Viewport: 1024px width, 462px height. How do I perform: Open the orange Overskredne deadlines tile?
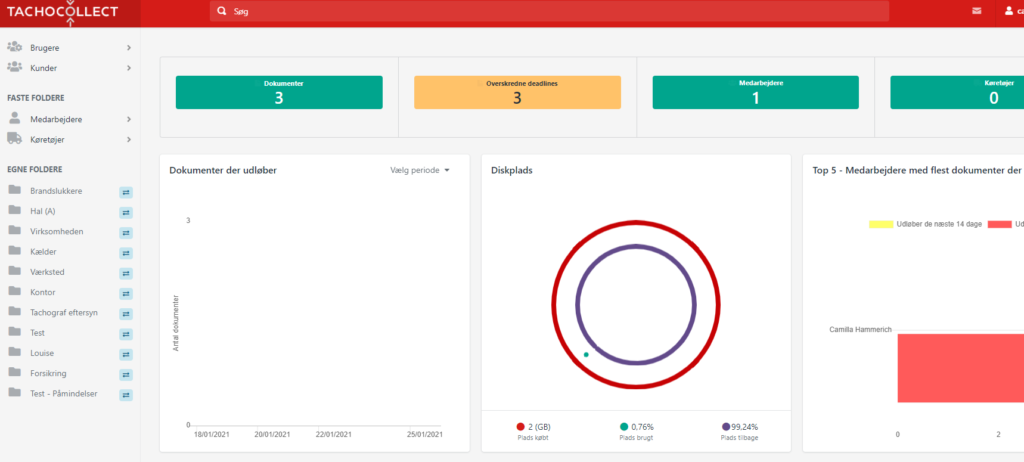point(517,92)
